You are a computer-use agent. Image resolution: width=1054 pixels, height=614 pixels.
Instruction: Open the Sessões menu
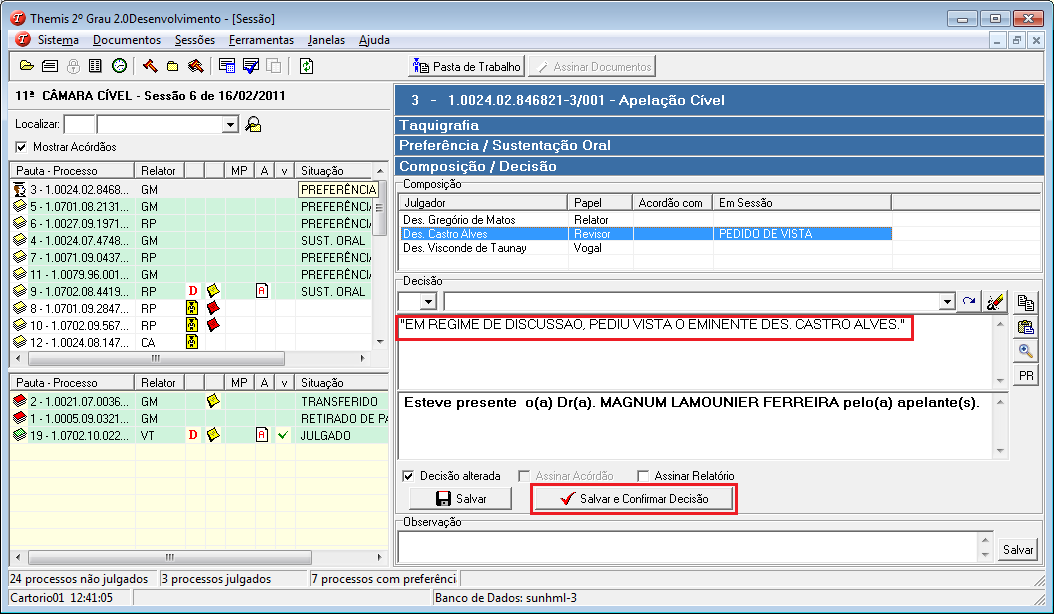pos(195,40)
